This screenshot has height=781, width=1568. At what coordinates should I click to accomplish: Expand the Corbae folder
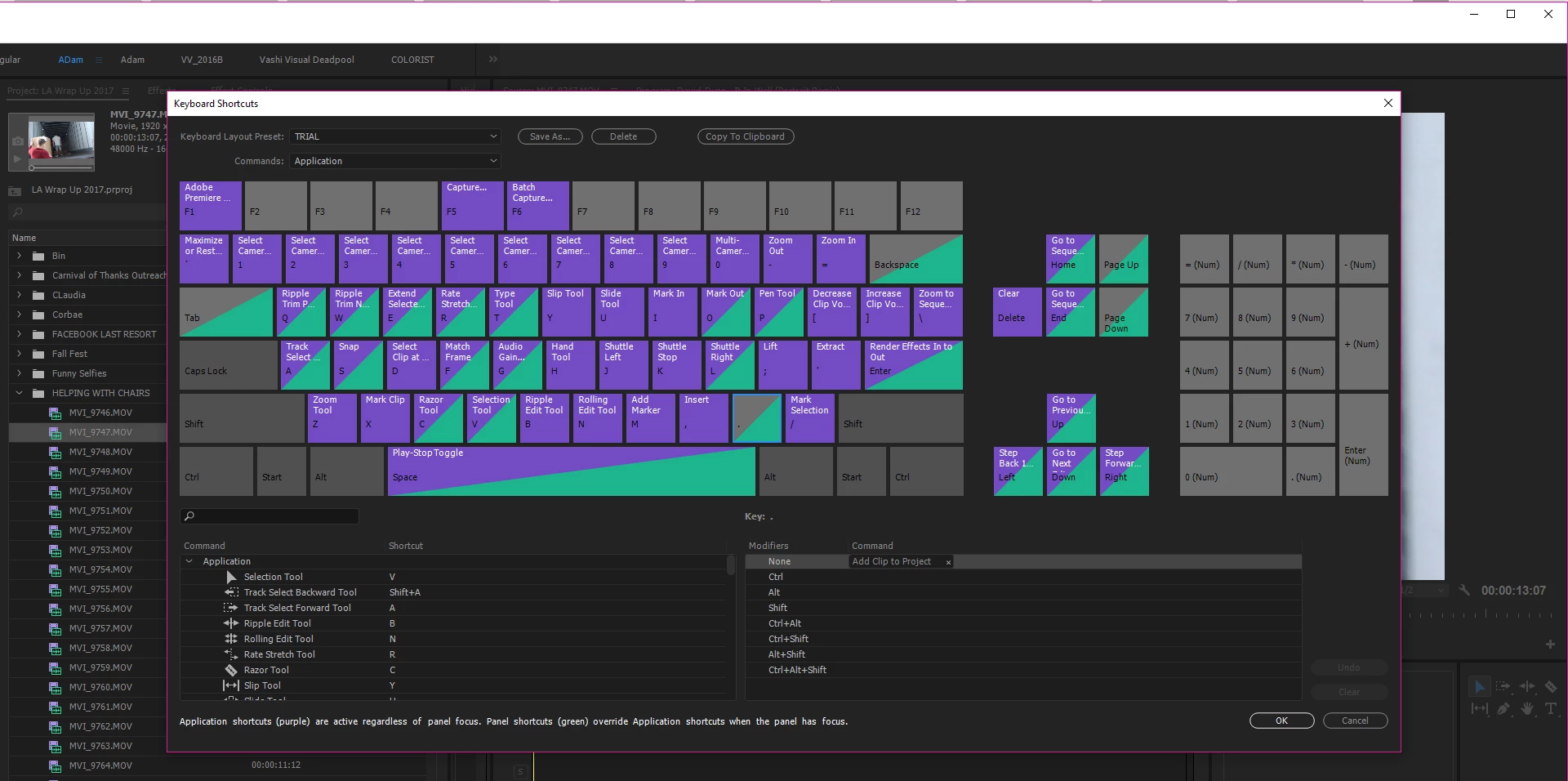[x=19, y=315]
